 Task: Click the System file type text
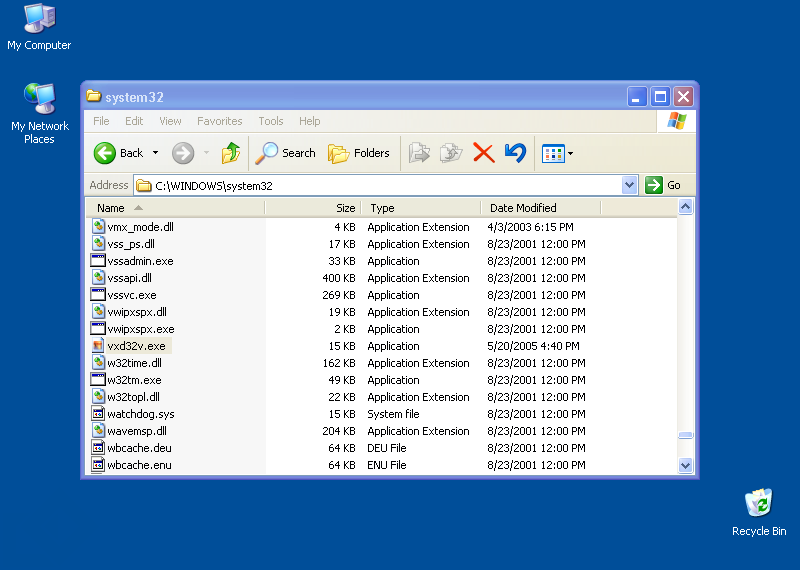pyautogui.click(x=393, y=414)
